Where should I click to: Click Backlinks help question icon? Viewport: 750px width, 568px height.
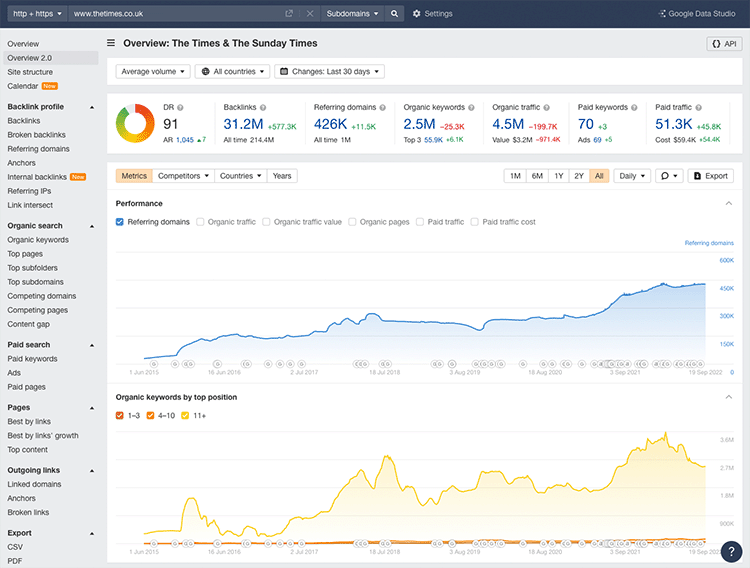(x=263, y=108)
